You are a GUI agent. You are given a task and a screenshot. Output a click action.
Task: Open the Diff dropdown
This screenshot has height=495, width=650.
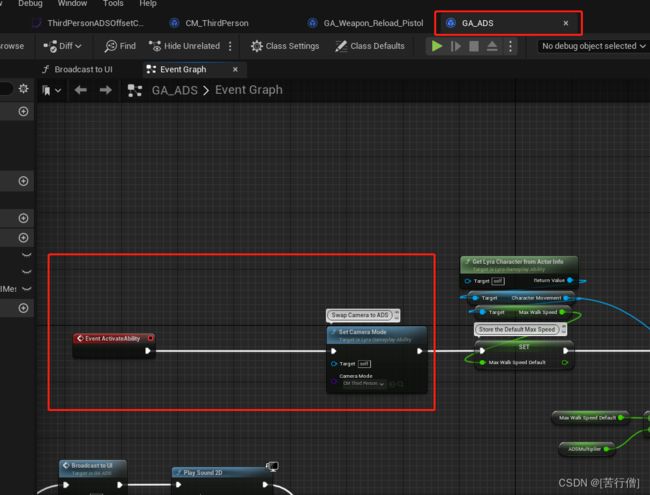[62, 46]
